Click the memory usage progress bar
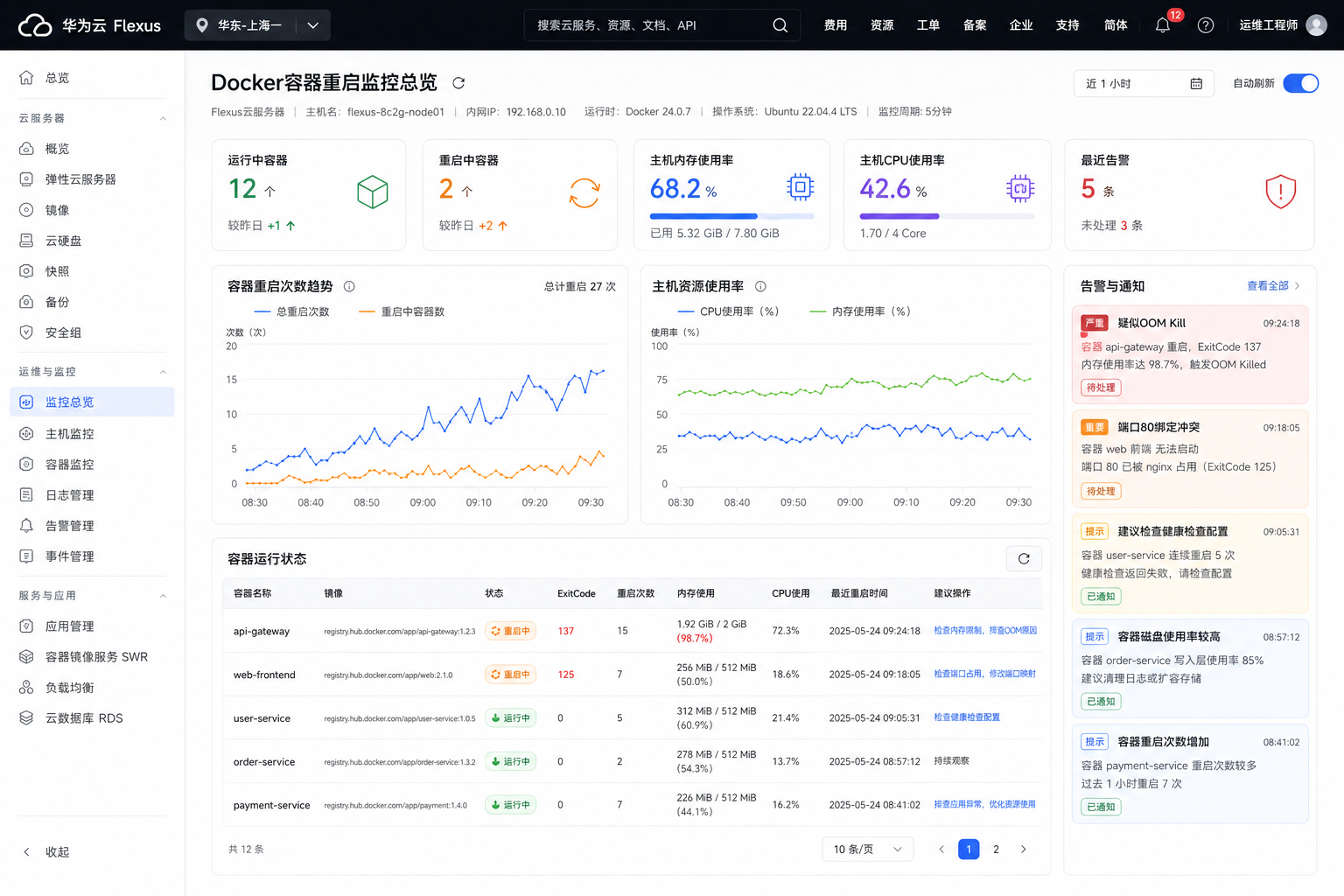1344x896 pixels. click(x=731, y=216)
